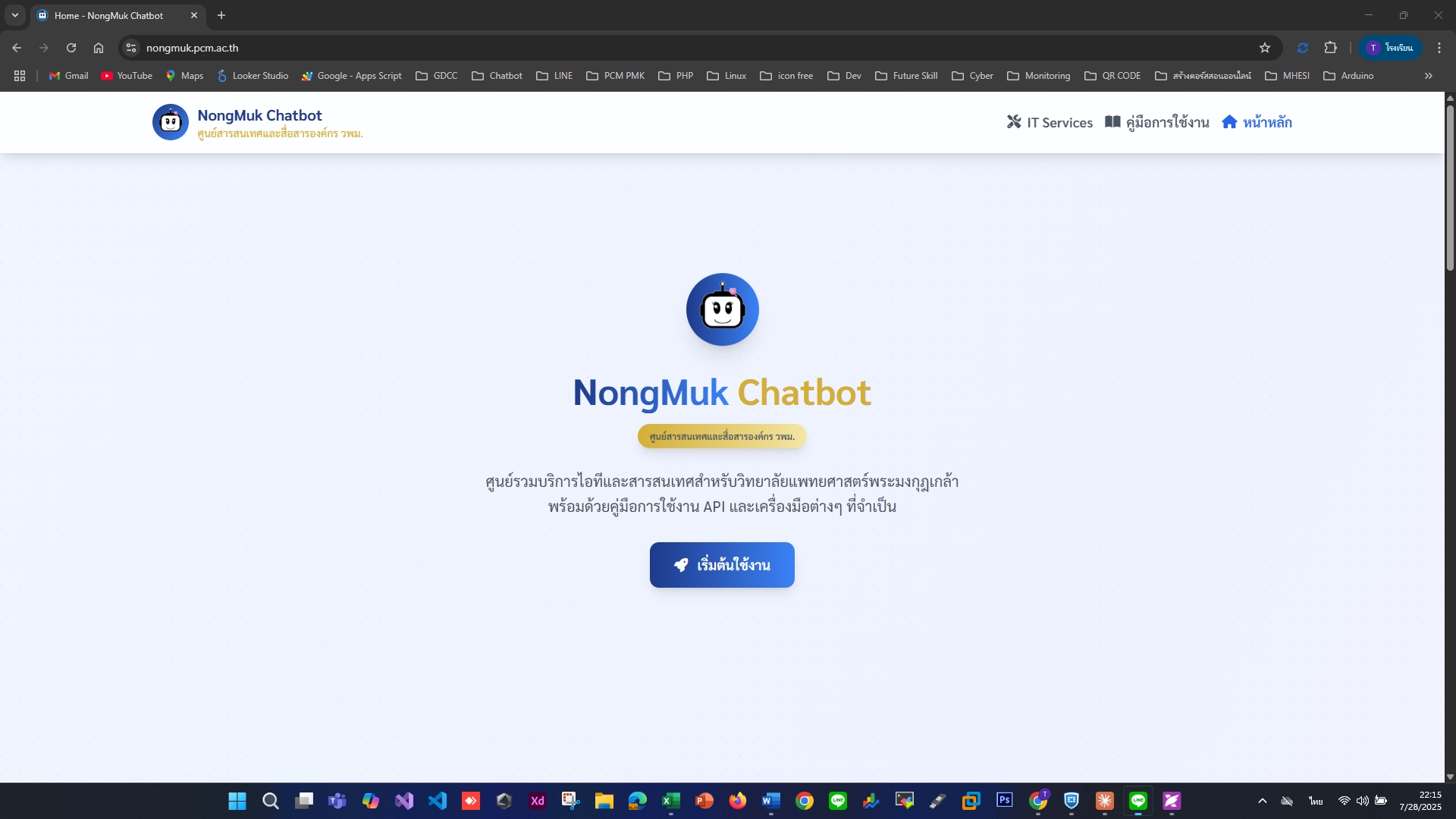This screenshot has height=819, width=1456.
Task: Open a new browser tab
Action: tap(221, 15)
